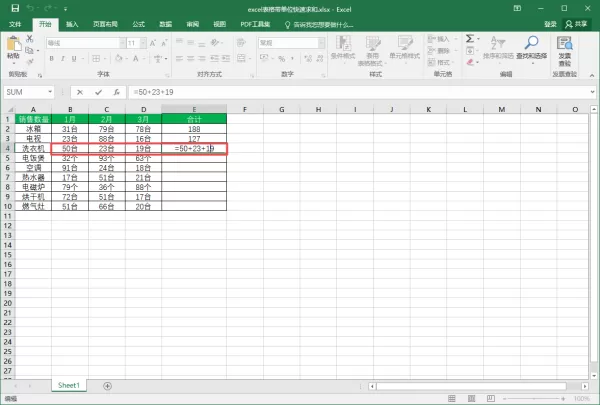Open the Name Box dropdown arrow
This screenshot has height=405, width=600.
pos(50,92)
